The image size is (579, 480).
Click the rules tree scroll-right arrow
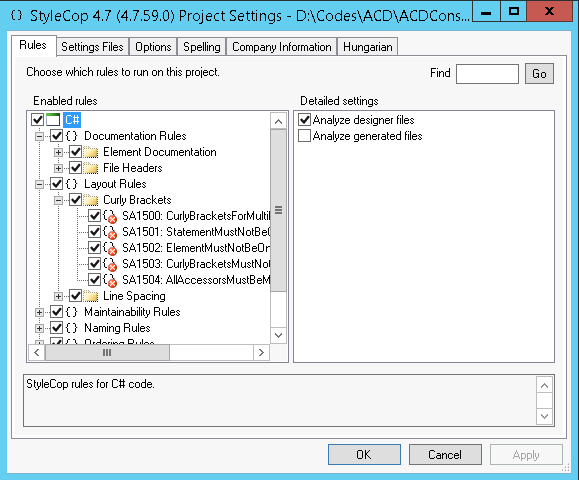point(261,353)
